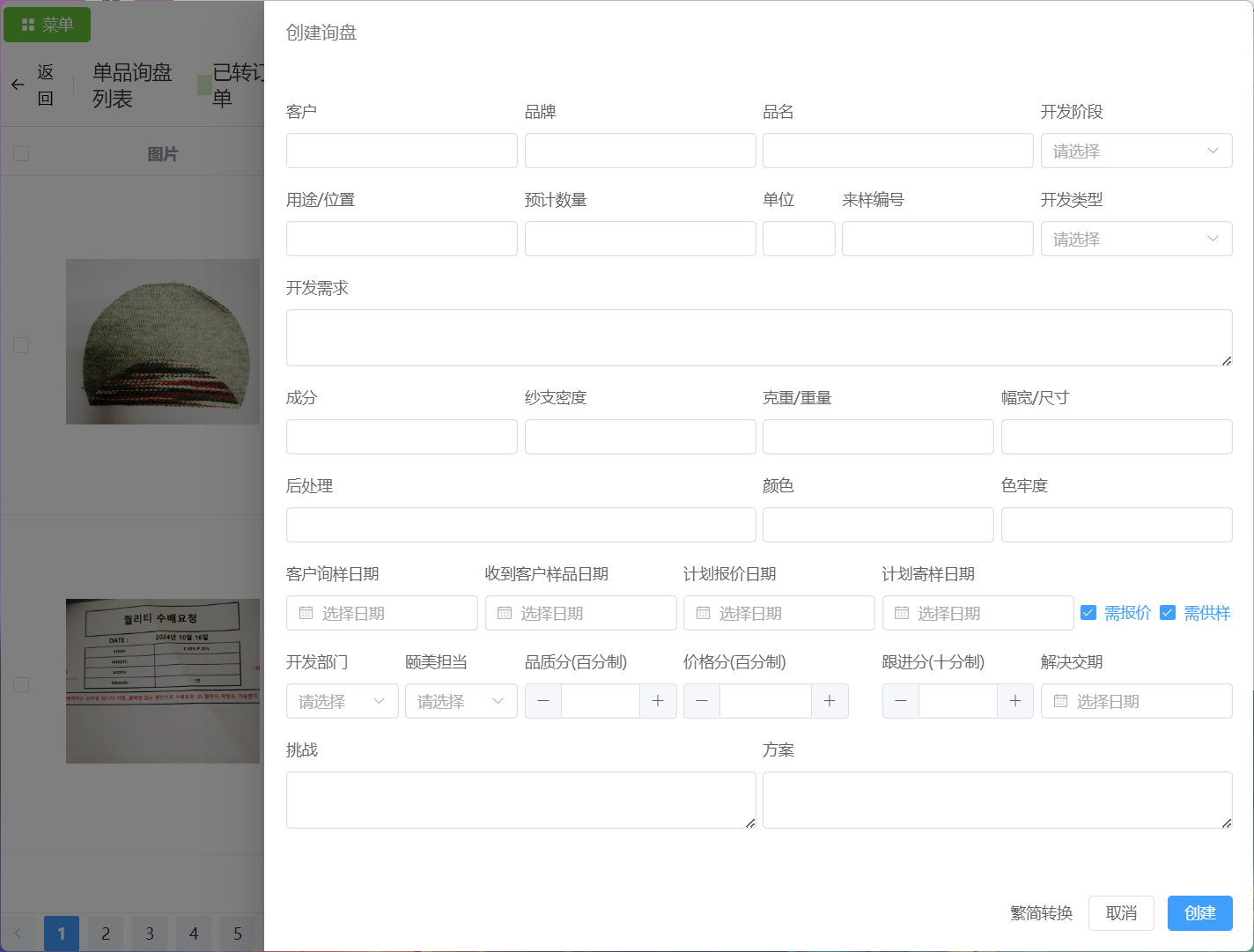Uncheck the 需报价 checkbox
Image resolution: width=1254 pixels, height=952 pixels.
click(x=1088, y=613)
